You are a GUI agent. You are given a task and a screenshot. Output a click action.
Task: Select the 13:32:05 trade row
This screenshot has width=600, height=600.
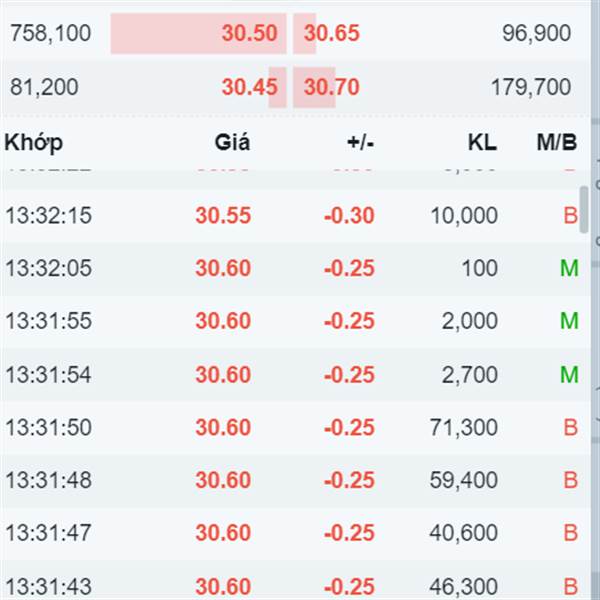pyautogui.click(x=295, y=268)
